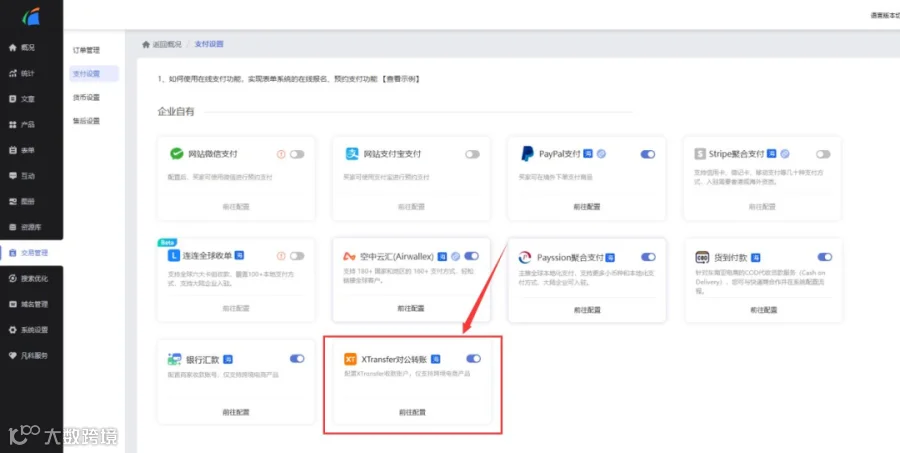Open 系统设置 in the sidebar

(x=32, y=330)
